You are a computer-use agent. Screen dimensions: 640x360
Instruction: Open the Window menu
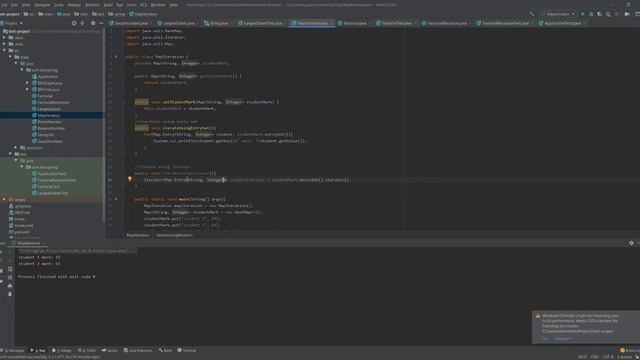(158, 5)
